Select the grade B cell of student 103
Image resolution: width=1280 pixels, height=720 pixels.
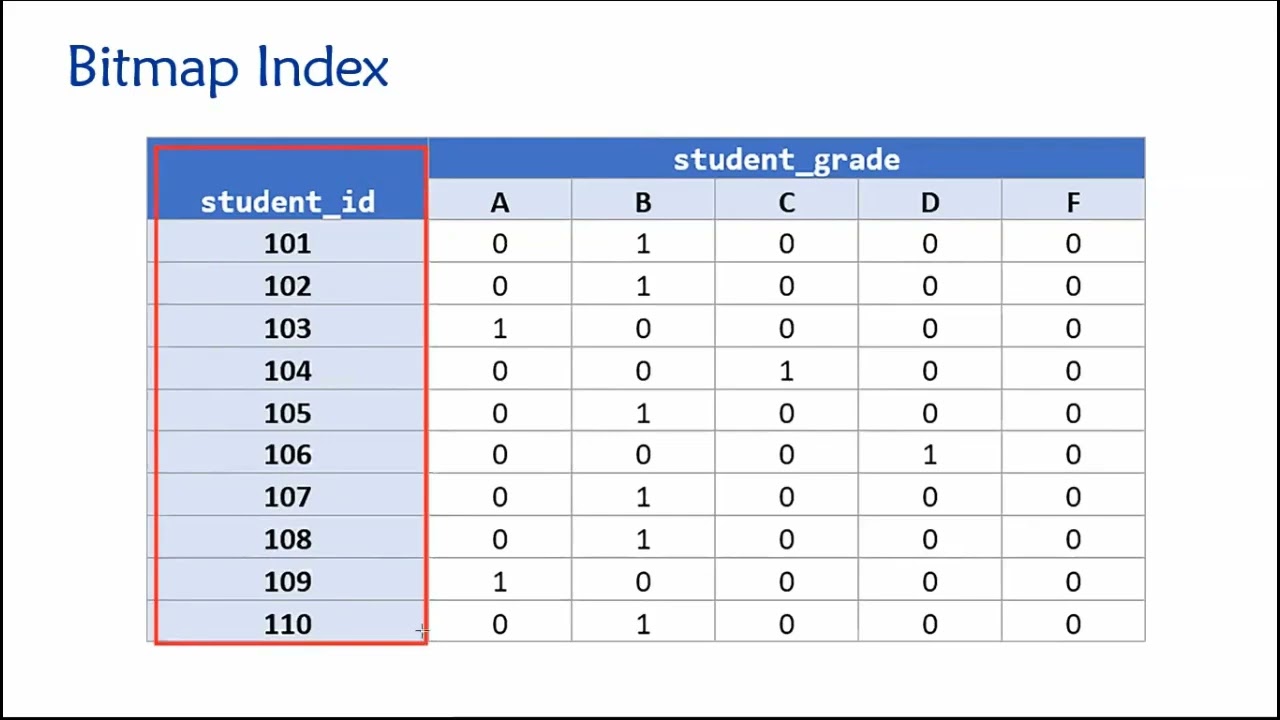(x=643, y=327)
